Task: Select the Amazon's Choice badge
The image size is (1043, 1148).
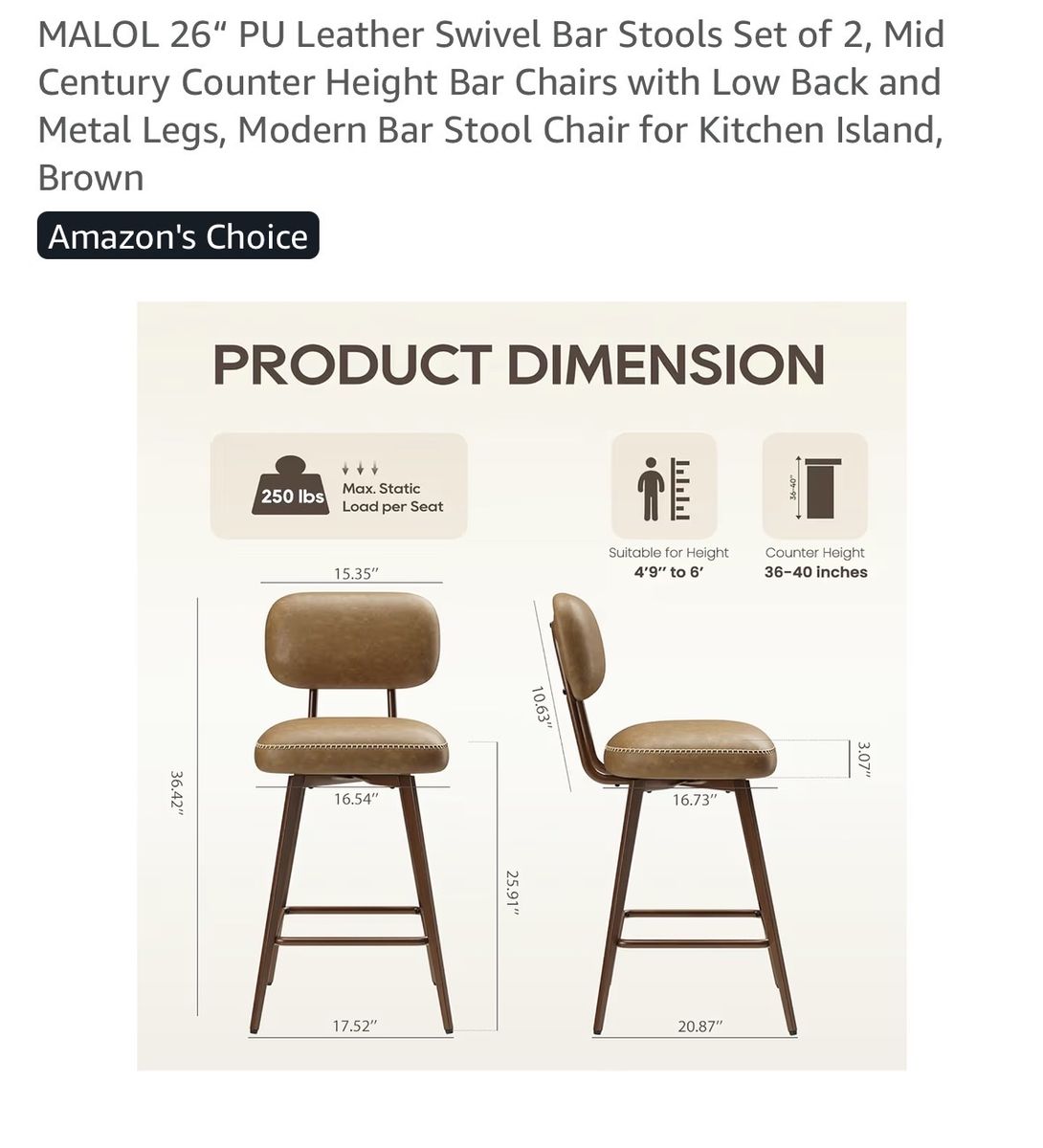Action: pyautogui.click(x=178, y=236)
